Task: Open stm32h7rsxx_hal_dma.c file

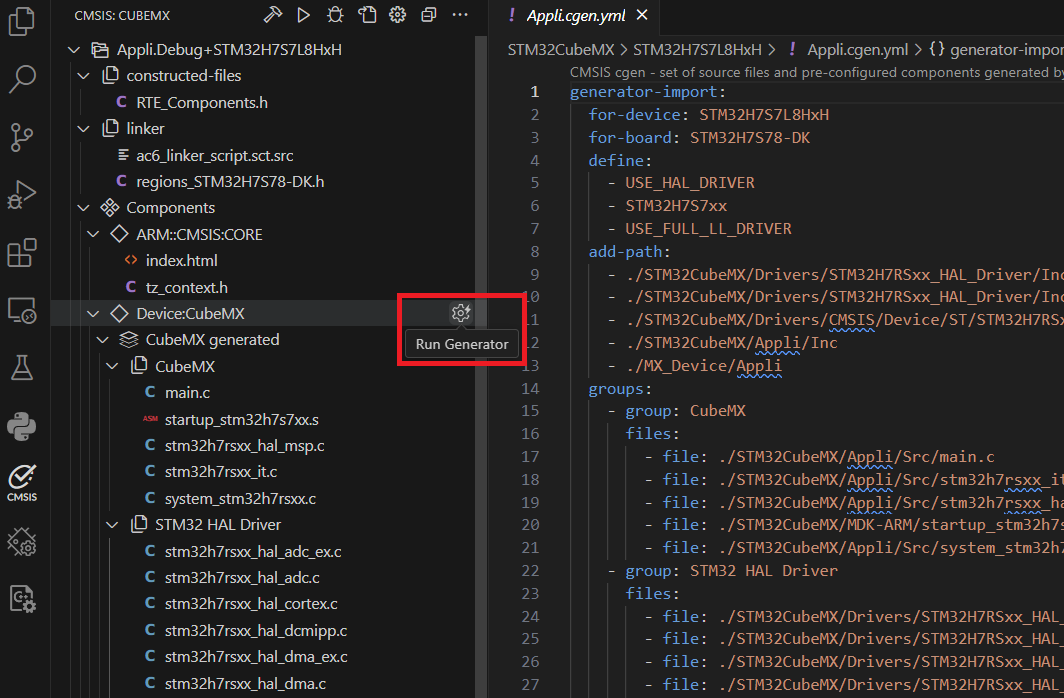Action: coord(245,684)
